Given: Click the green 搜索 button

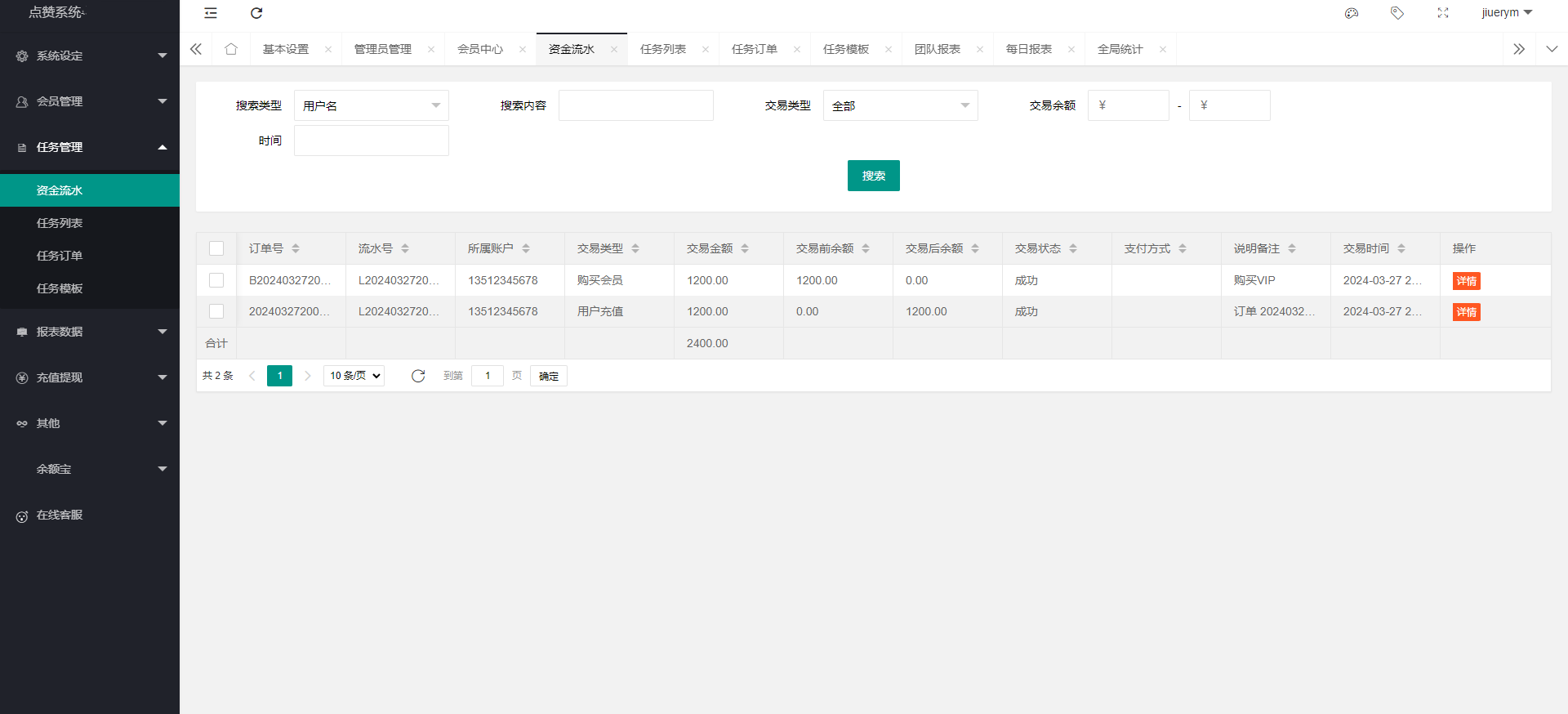Looking at the screenshot, I should [x=873, y=176].
